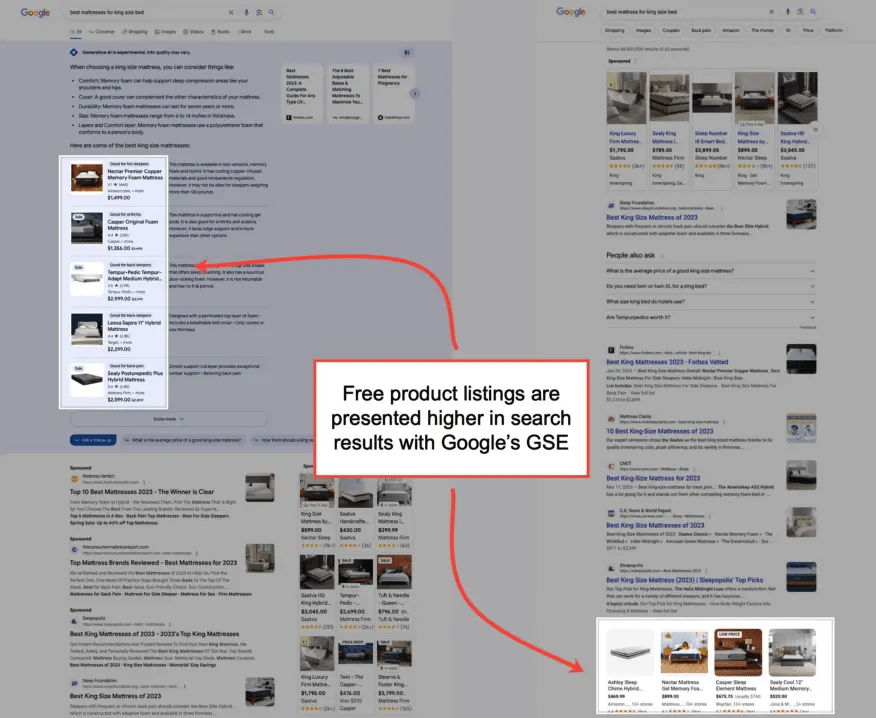This screenshot has height=718, width=876.
Task: Toggle the generative AI layout view icon
Action: point(406,52)
